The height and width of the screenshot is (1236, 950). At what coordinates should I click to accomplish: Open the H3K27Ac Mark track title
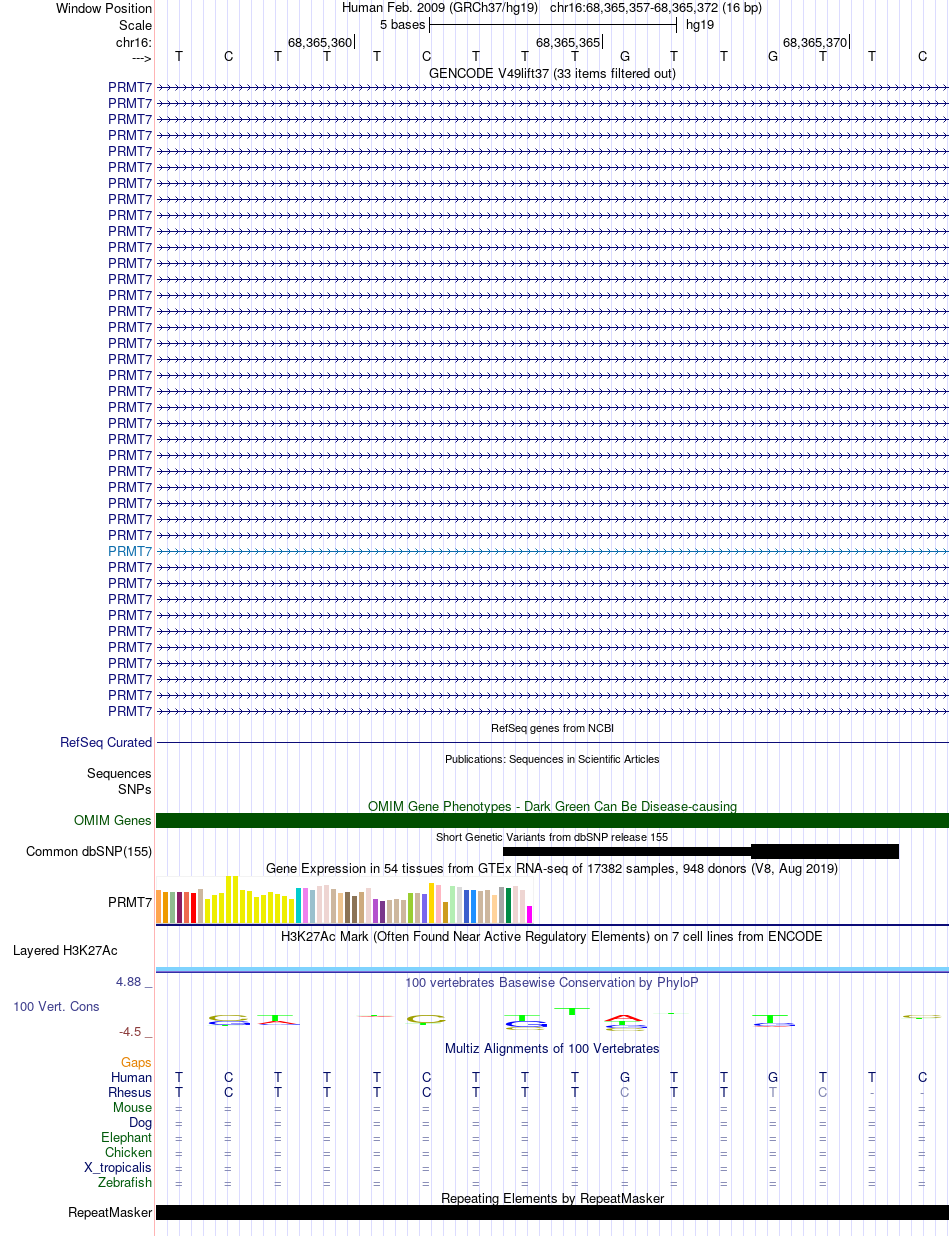point(552,937)
